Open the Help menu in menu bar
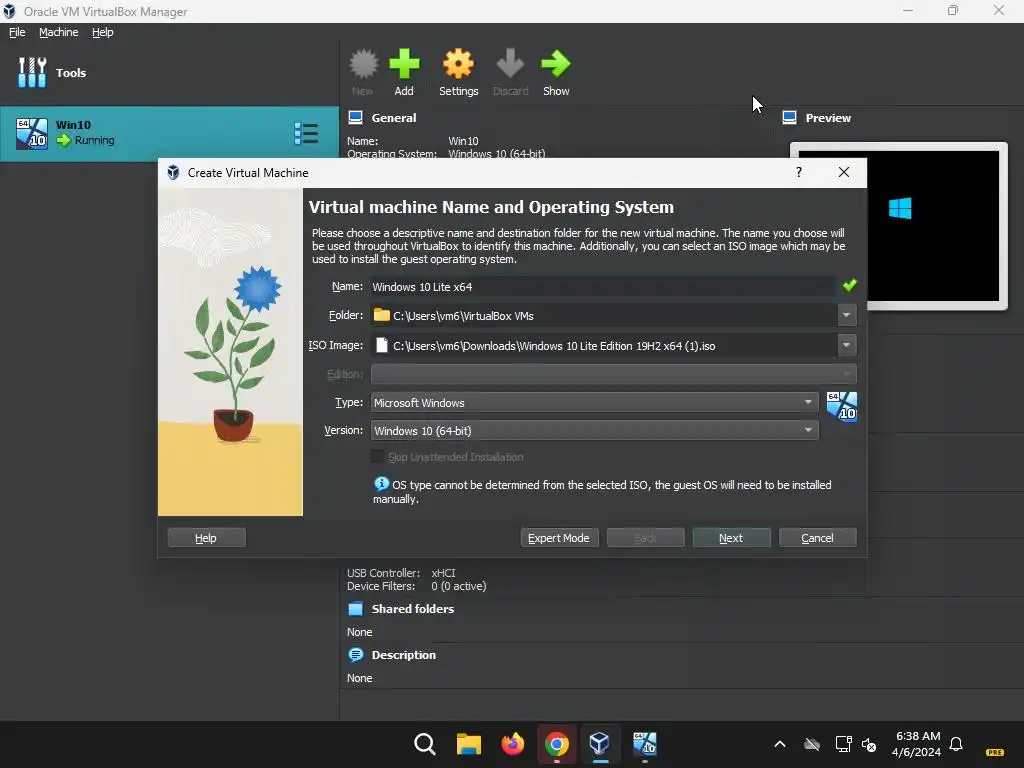 click(102, 32)
